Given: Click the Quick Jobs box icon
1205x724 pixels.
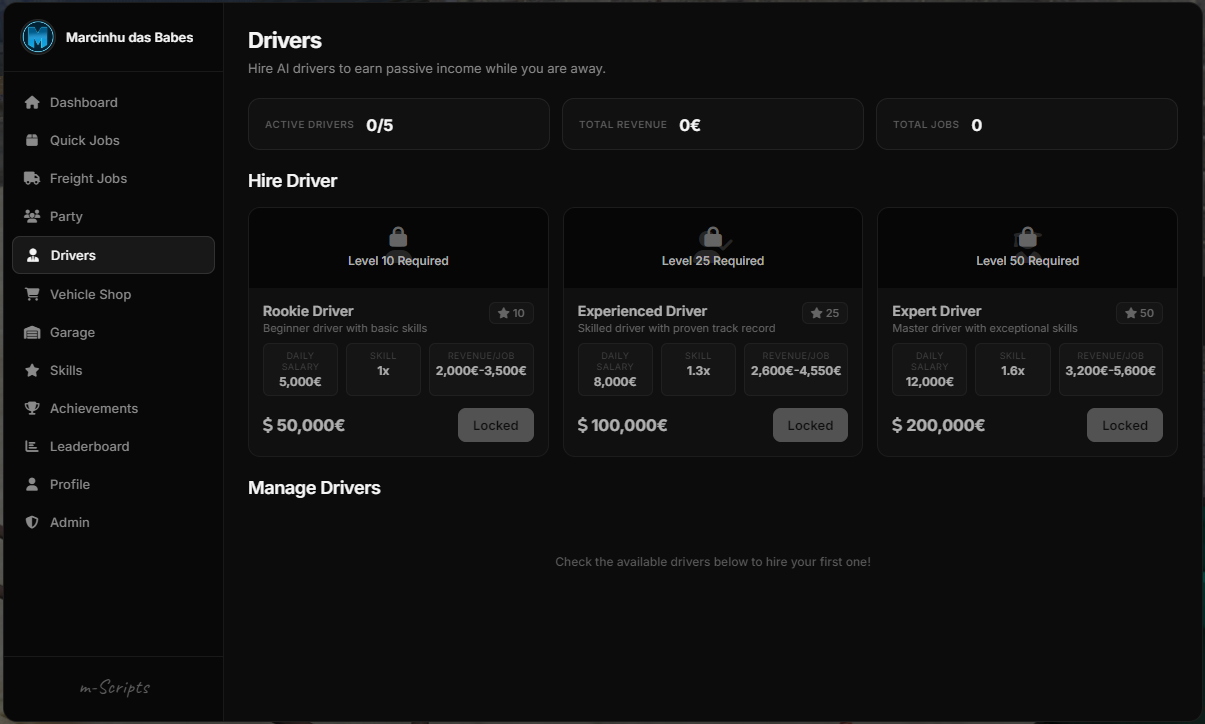Looking at the screenshot, I should (x=32, y=140).
